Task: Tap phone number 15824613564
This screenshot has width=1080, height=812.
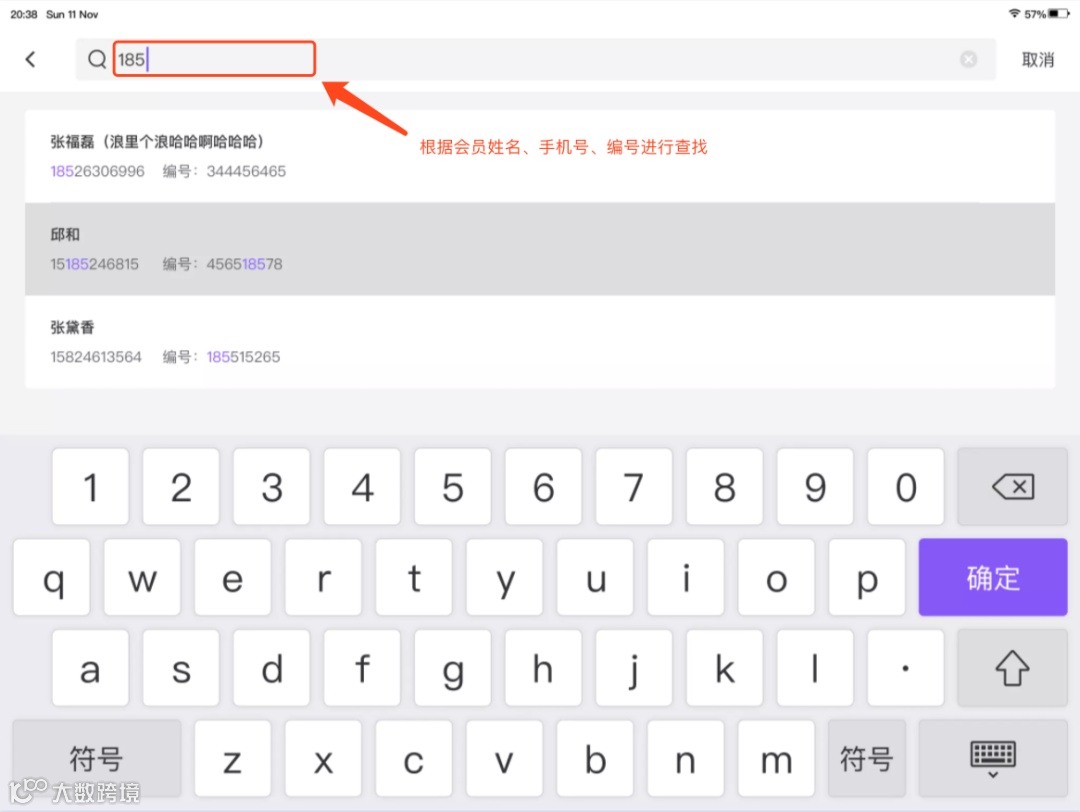Action: click(96, 357)
